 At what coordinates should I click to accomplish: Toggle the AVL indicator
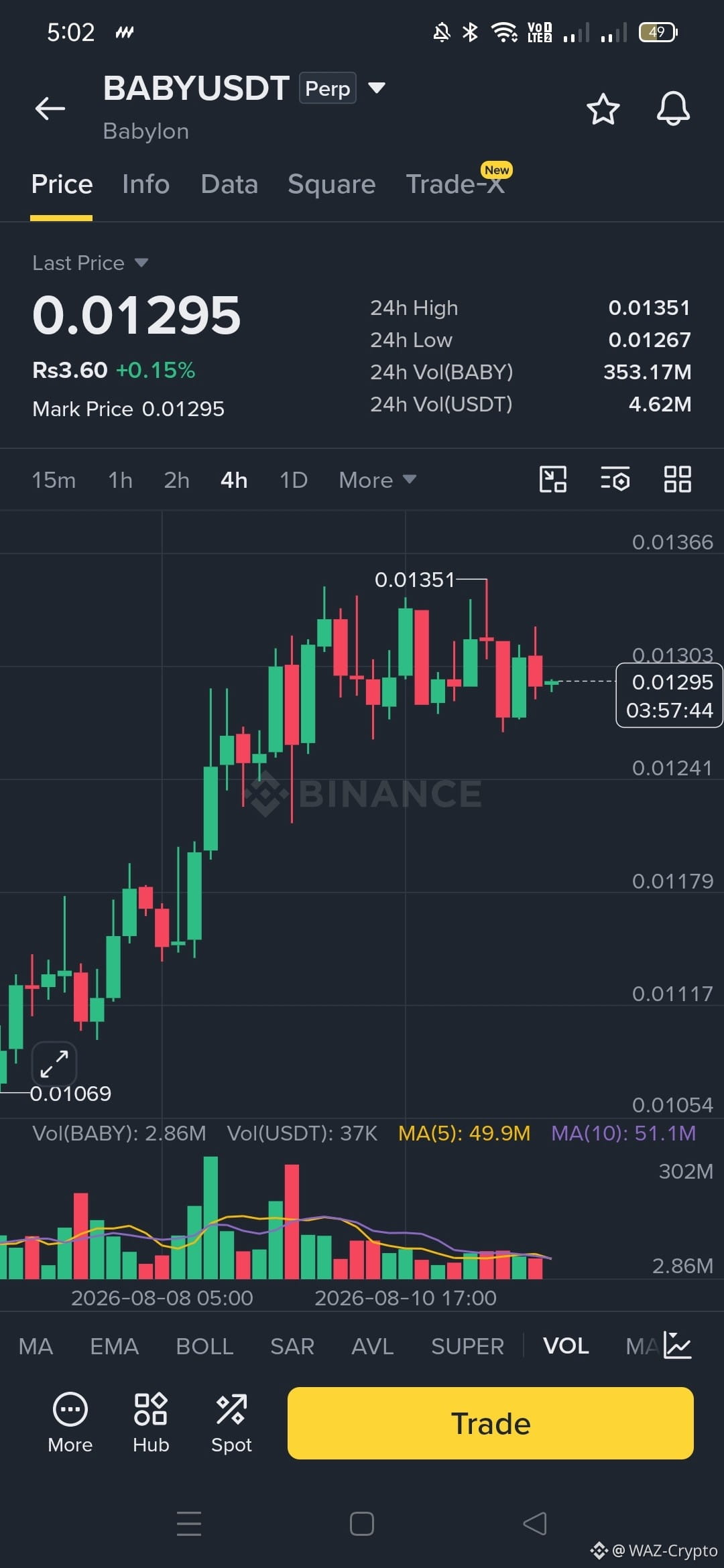(x=373, y=1346)
